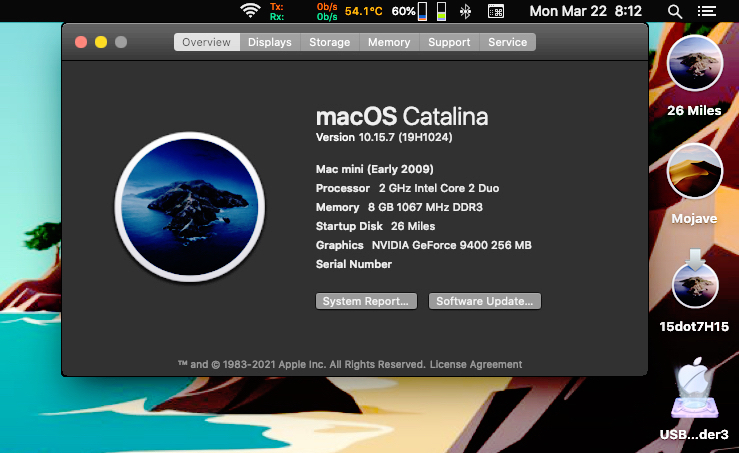Click the Mon Mar 22 8:12 clock
This screenshot has height=453, width=739.
[x=585, y=11]
